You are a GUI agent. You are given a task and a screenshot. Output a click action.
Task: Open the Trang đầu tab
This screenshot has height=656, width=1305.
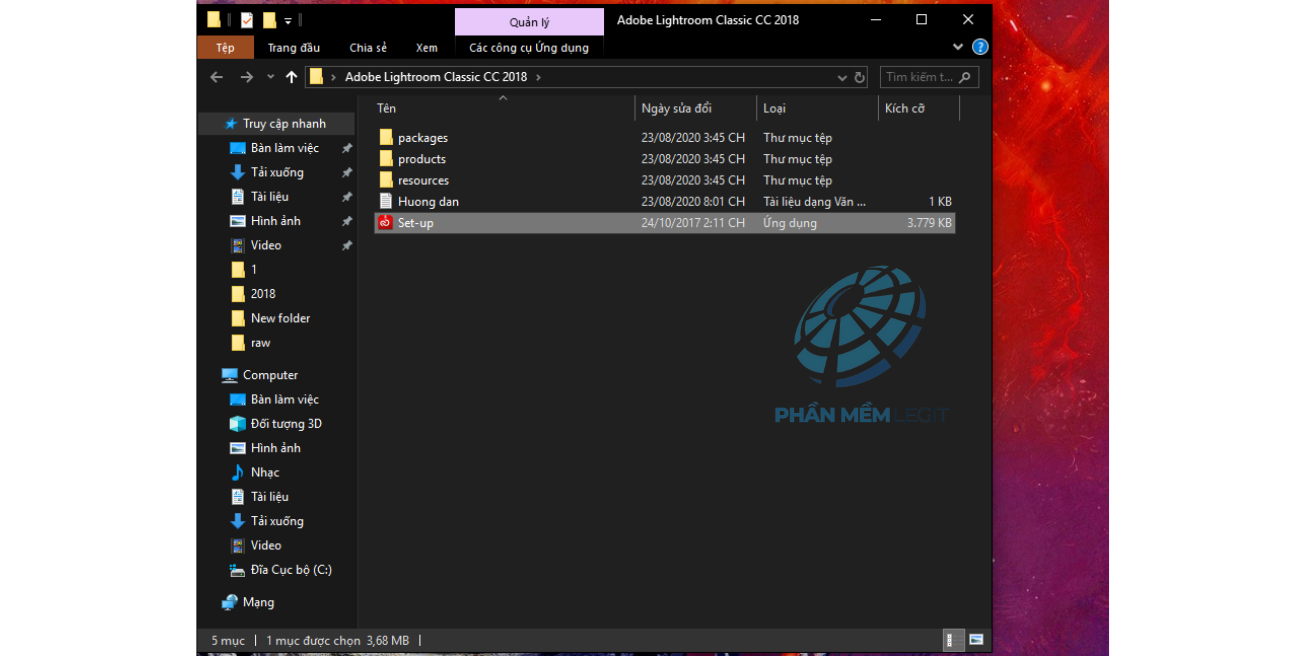(x=294, y=48)
